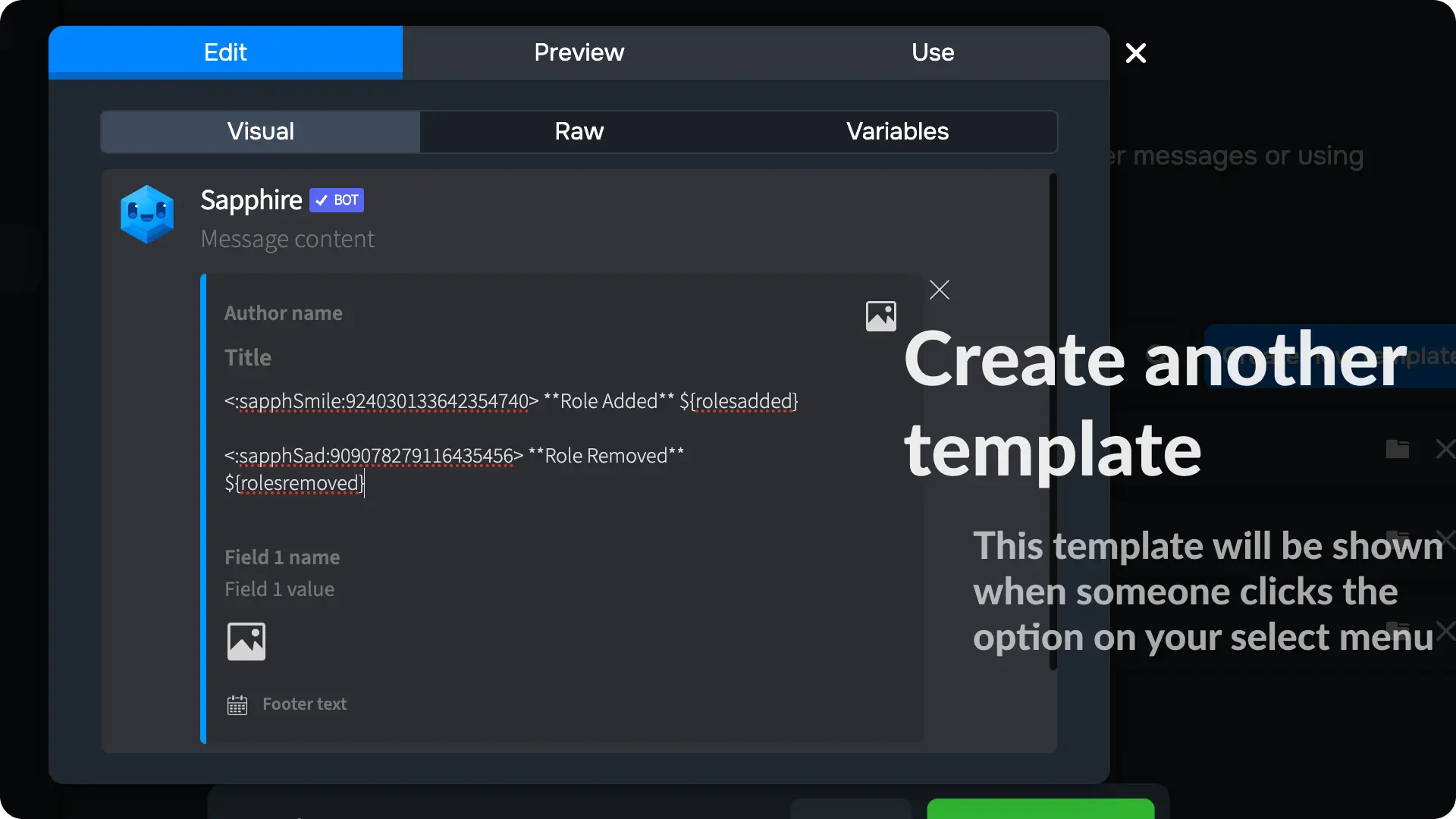The width and height of the screenshot is (1456, 819).
Task: Click the blue embed color bar
Action: coord(203,508)
